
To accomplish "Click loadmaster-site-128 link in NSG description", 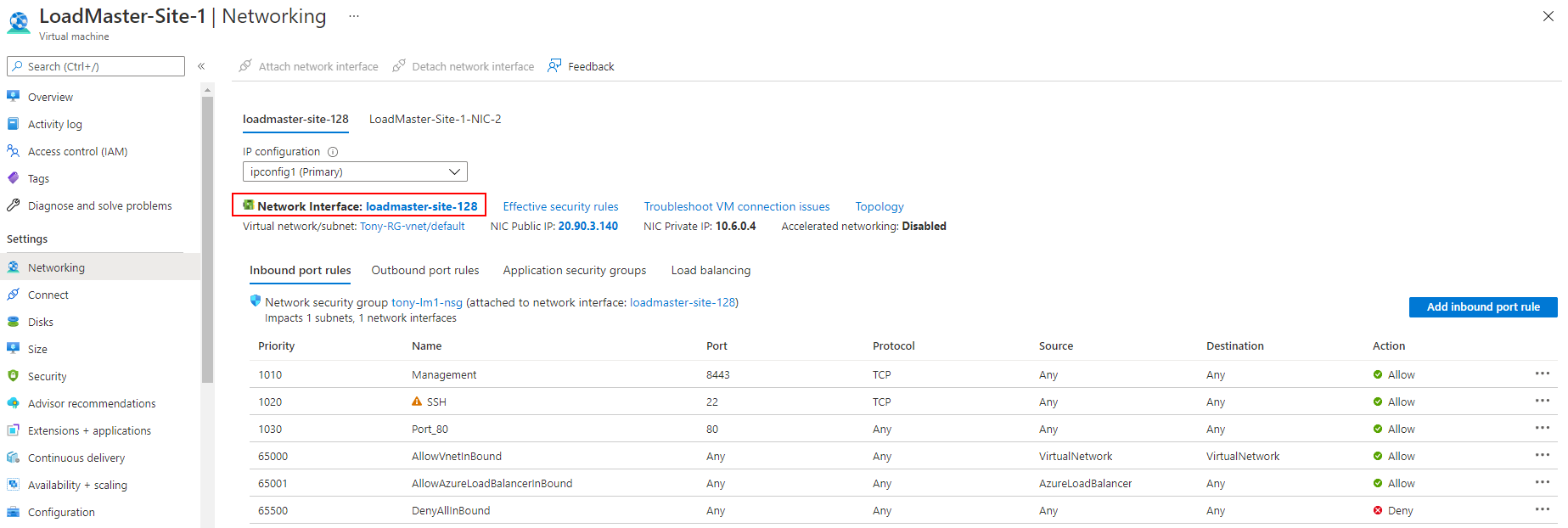I will click(x=683, y=302).
